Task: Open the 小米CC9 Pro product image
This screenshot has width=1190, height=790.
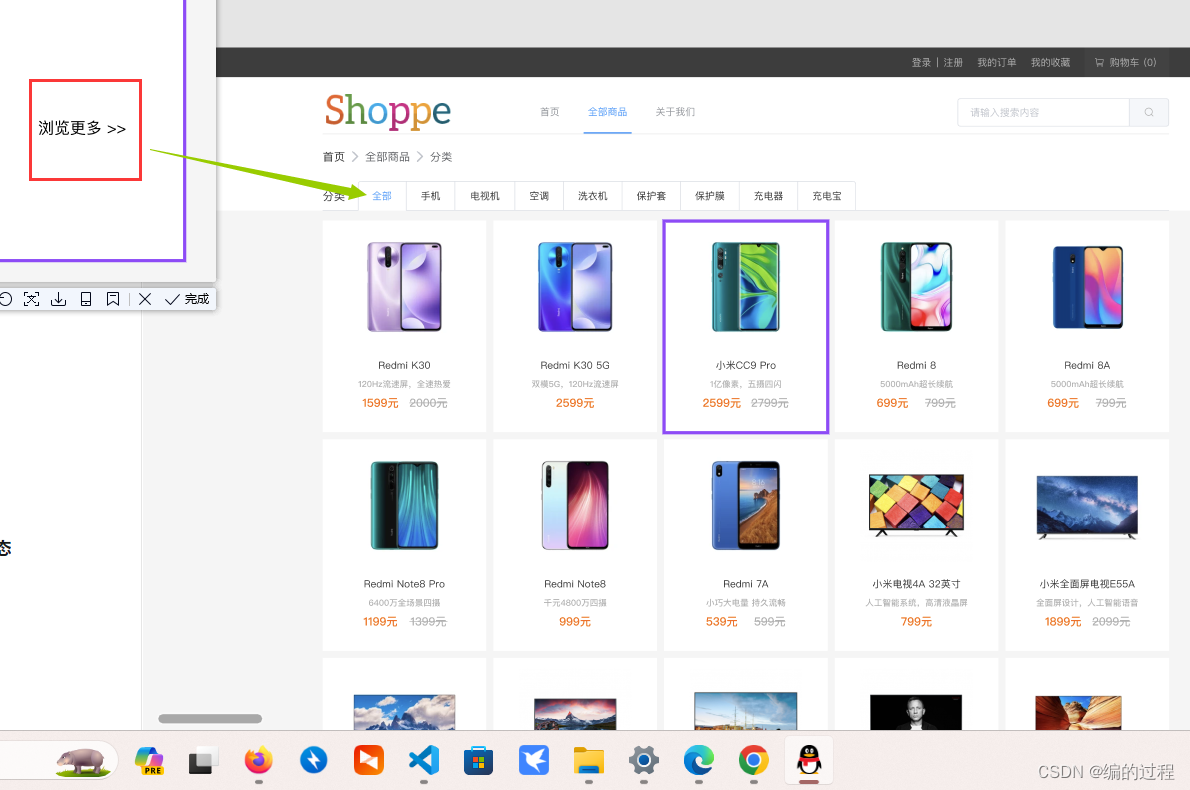Action: 746,287
